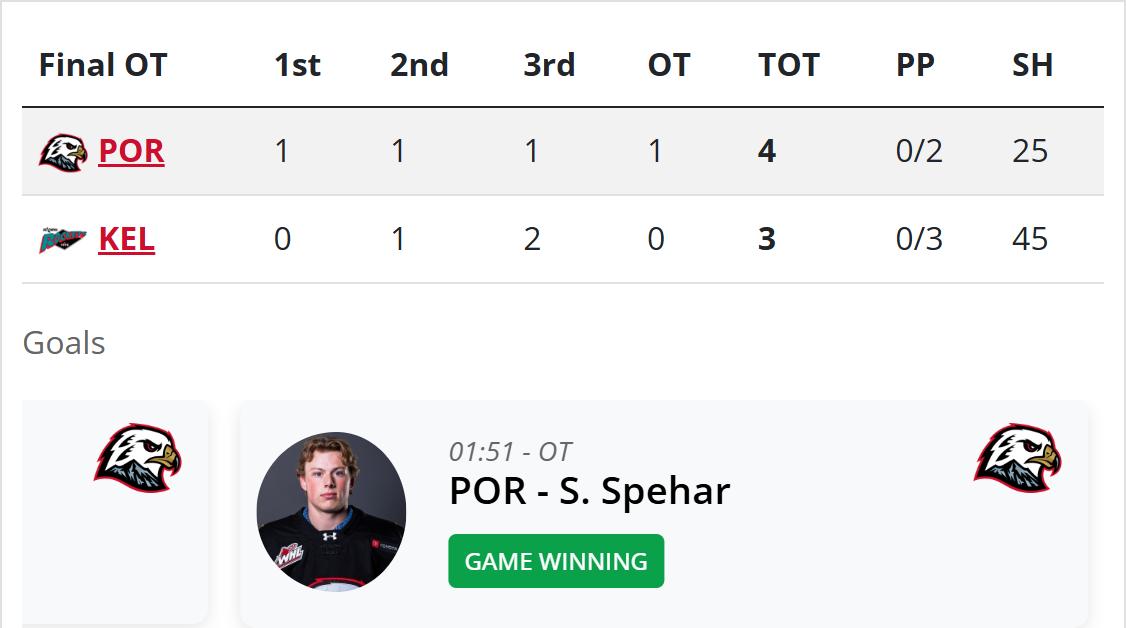
Task: Click the green GAME WINNING badge
Action: (x=556, y=561)
